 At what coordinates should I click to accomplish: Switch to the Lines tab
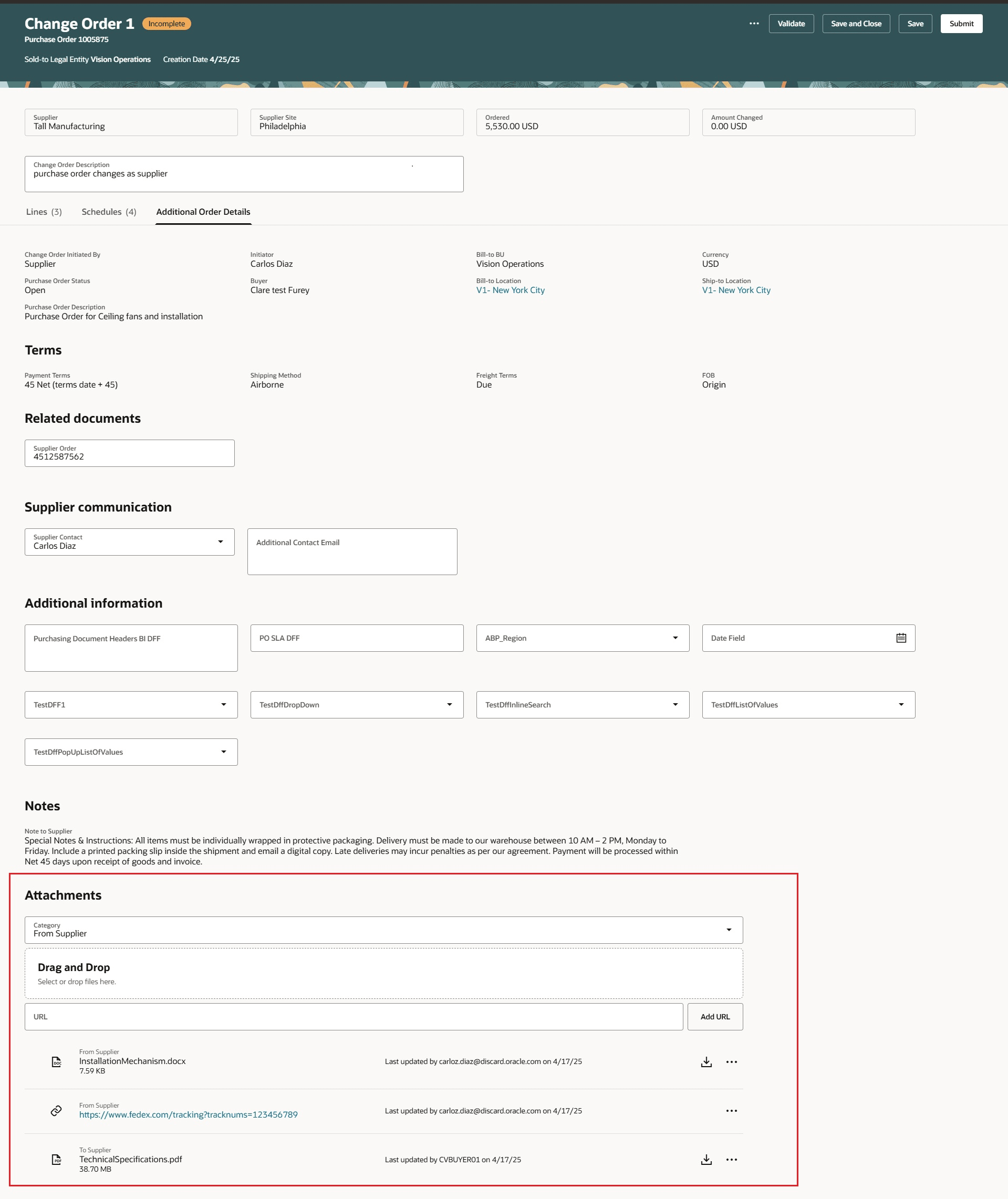click(44, 211)
